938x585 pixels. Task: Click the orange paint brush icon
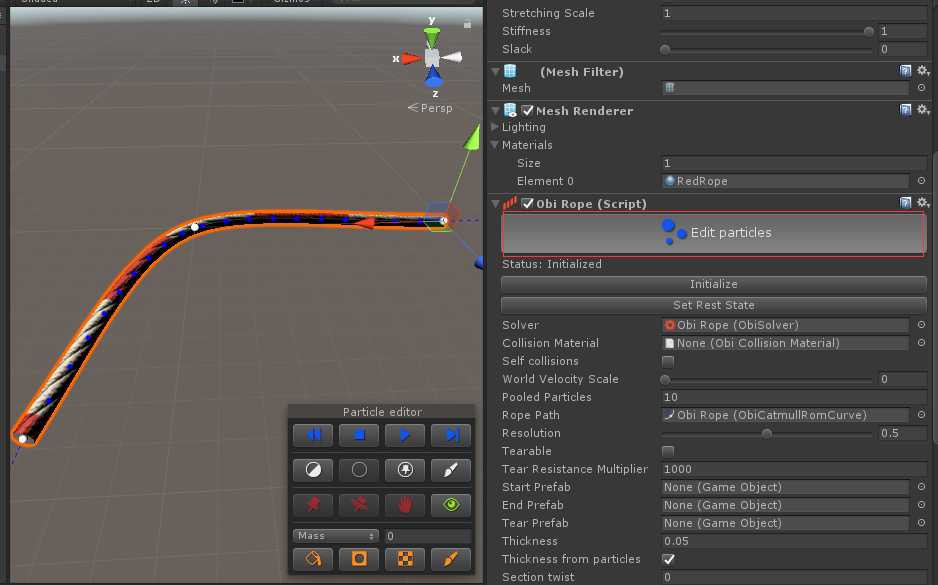point(451,559)
